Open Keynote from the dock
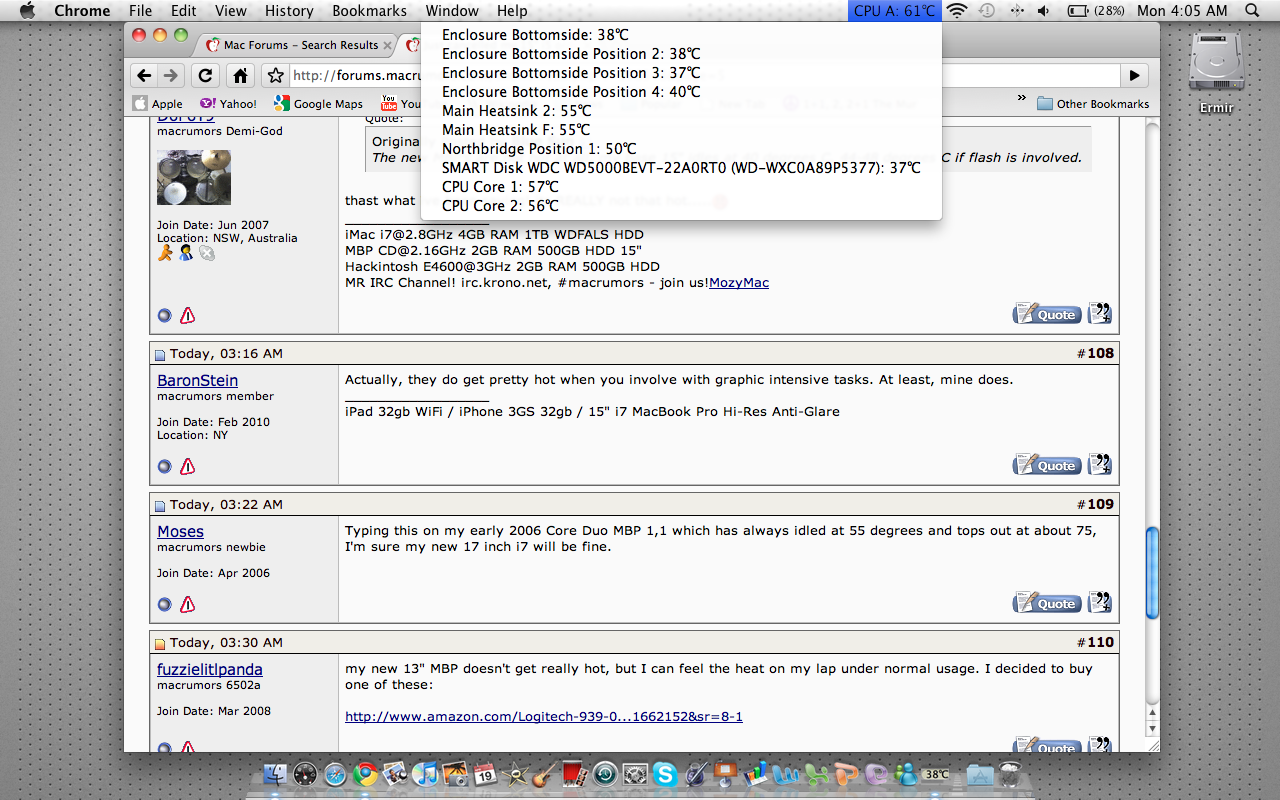 point(724,773)
